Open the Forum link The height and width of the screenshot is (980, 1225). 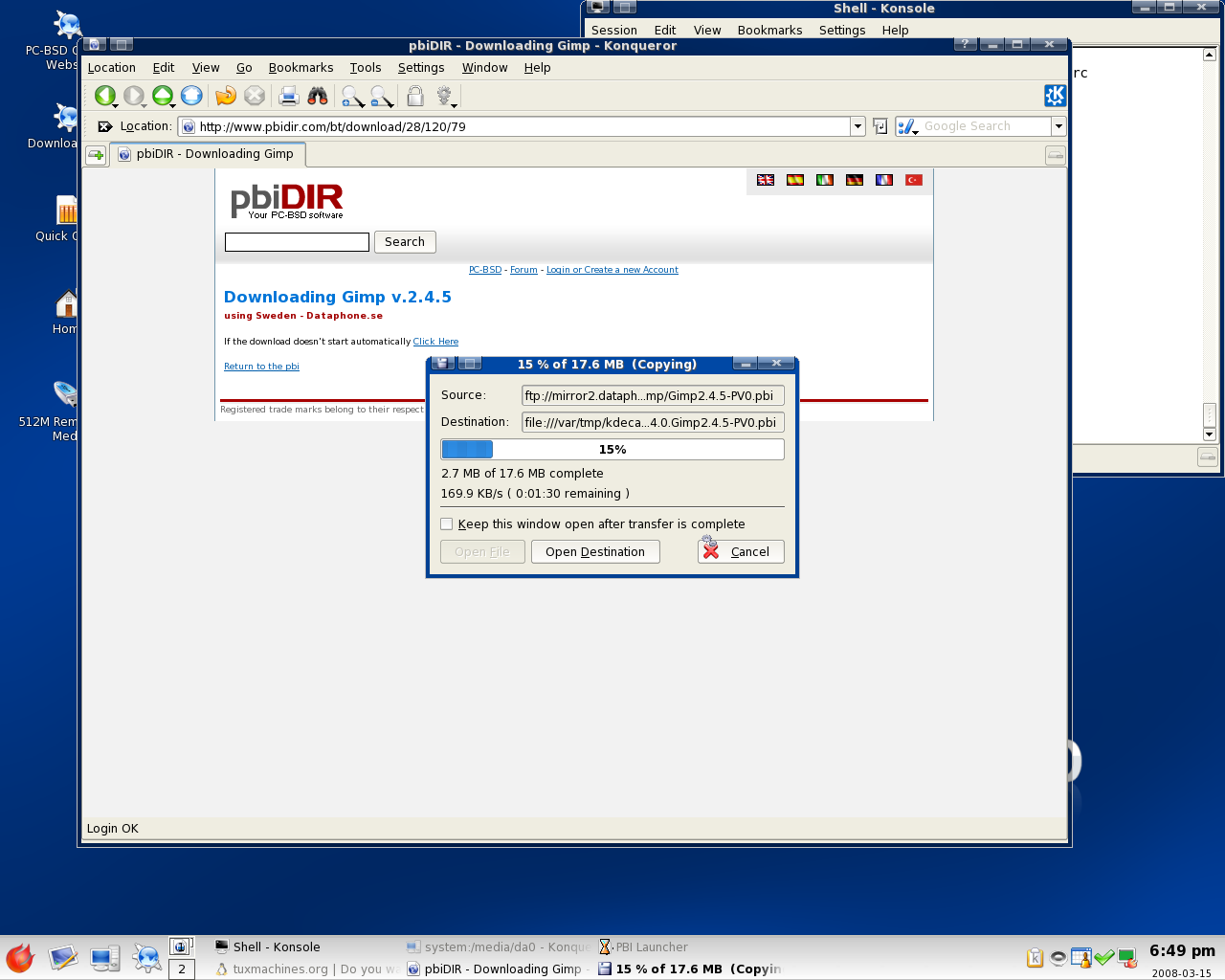[x=523, y=270]
